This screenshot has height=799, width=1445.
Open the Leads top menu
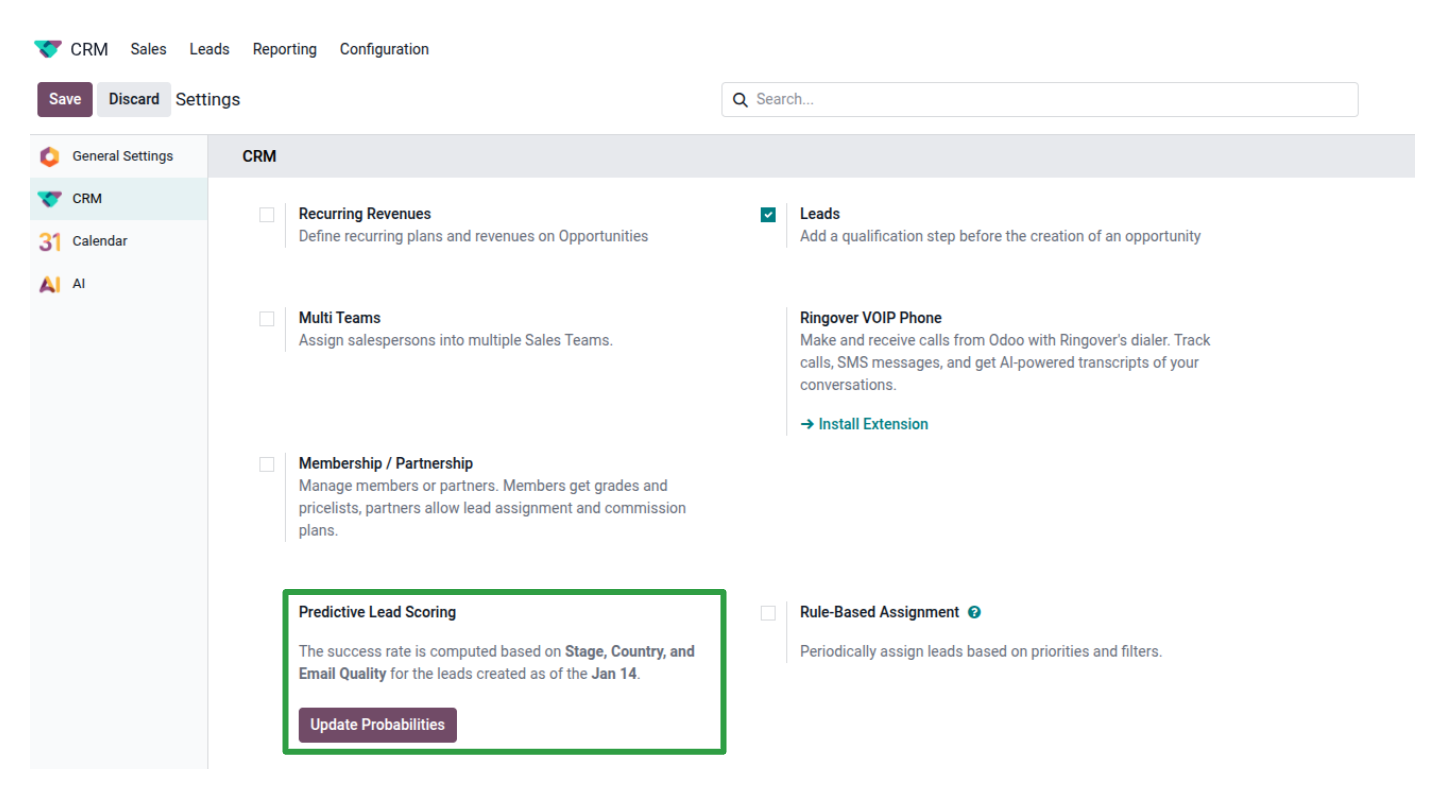tap(209, 49)
